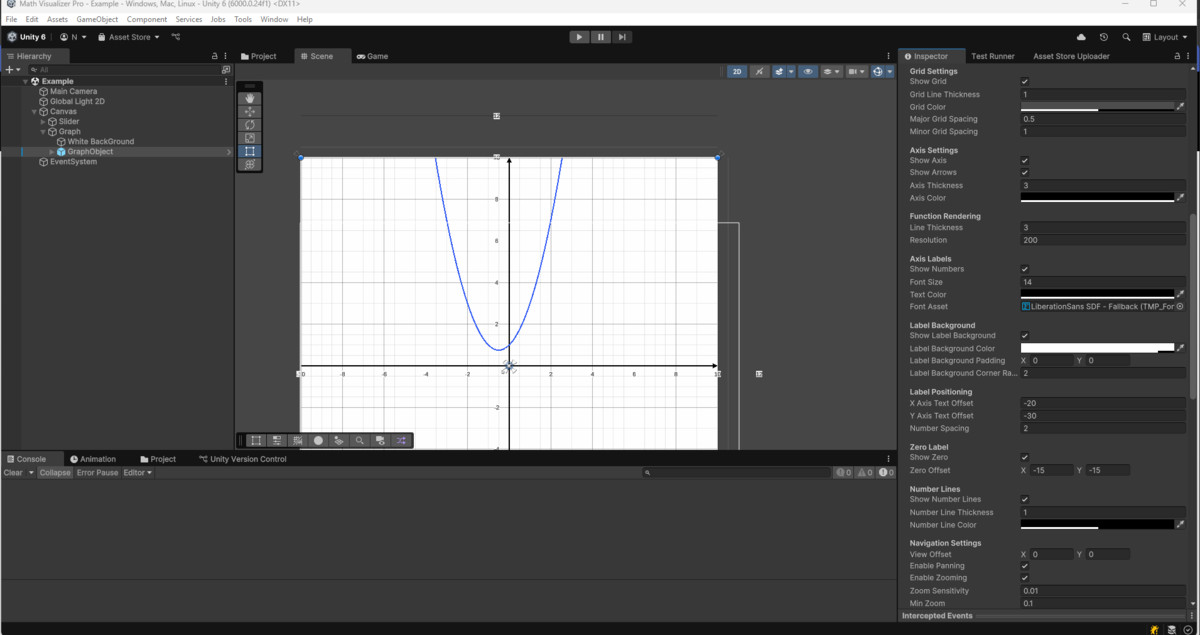The height and width of the screenshot is (635, 1200).
Task: Toggle the Enable Panning checkbox
Action: pos(1024,566)
